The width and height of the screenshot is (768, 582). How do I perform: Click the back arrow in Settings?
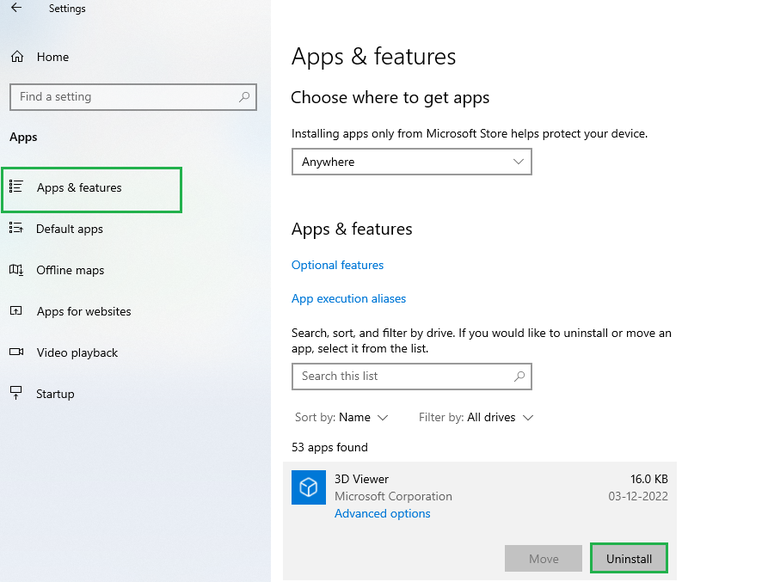coord(16,8)
